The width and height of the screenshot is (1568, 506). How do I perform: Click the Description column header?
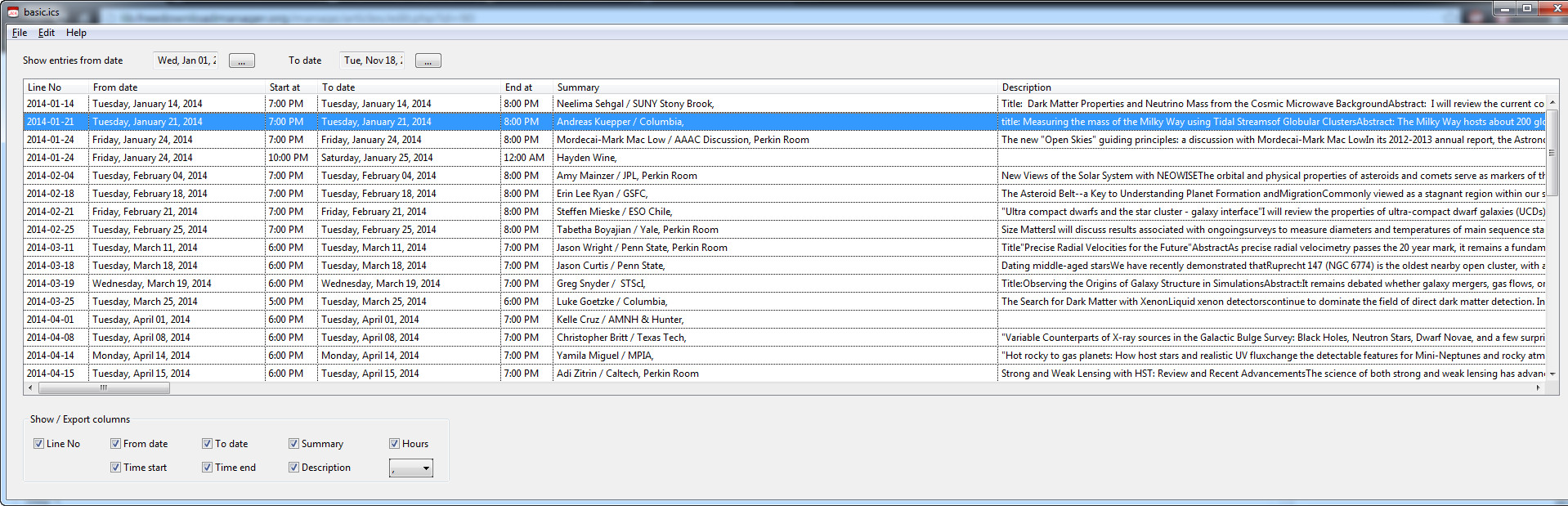[x=1278, y=87]
